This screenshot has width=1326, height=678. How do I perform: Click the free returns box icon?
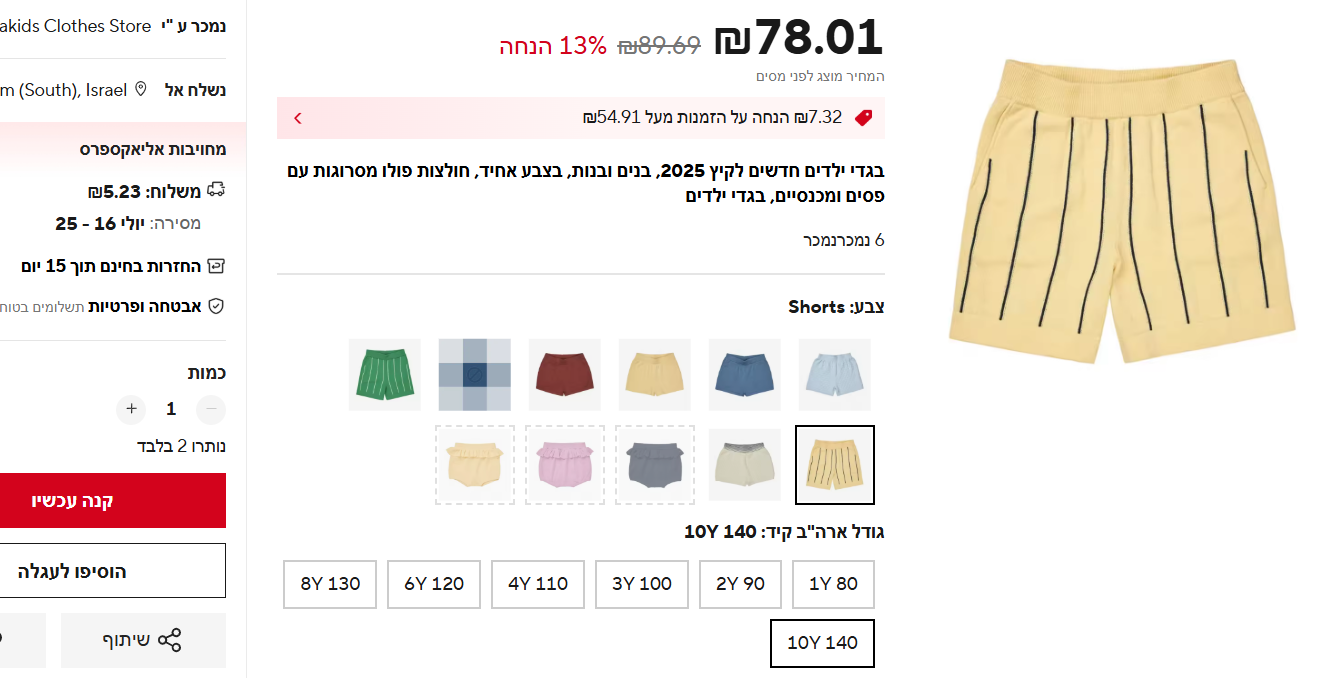point(216,266)
